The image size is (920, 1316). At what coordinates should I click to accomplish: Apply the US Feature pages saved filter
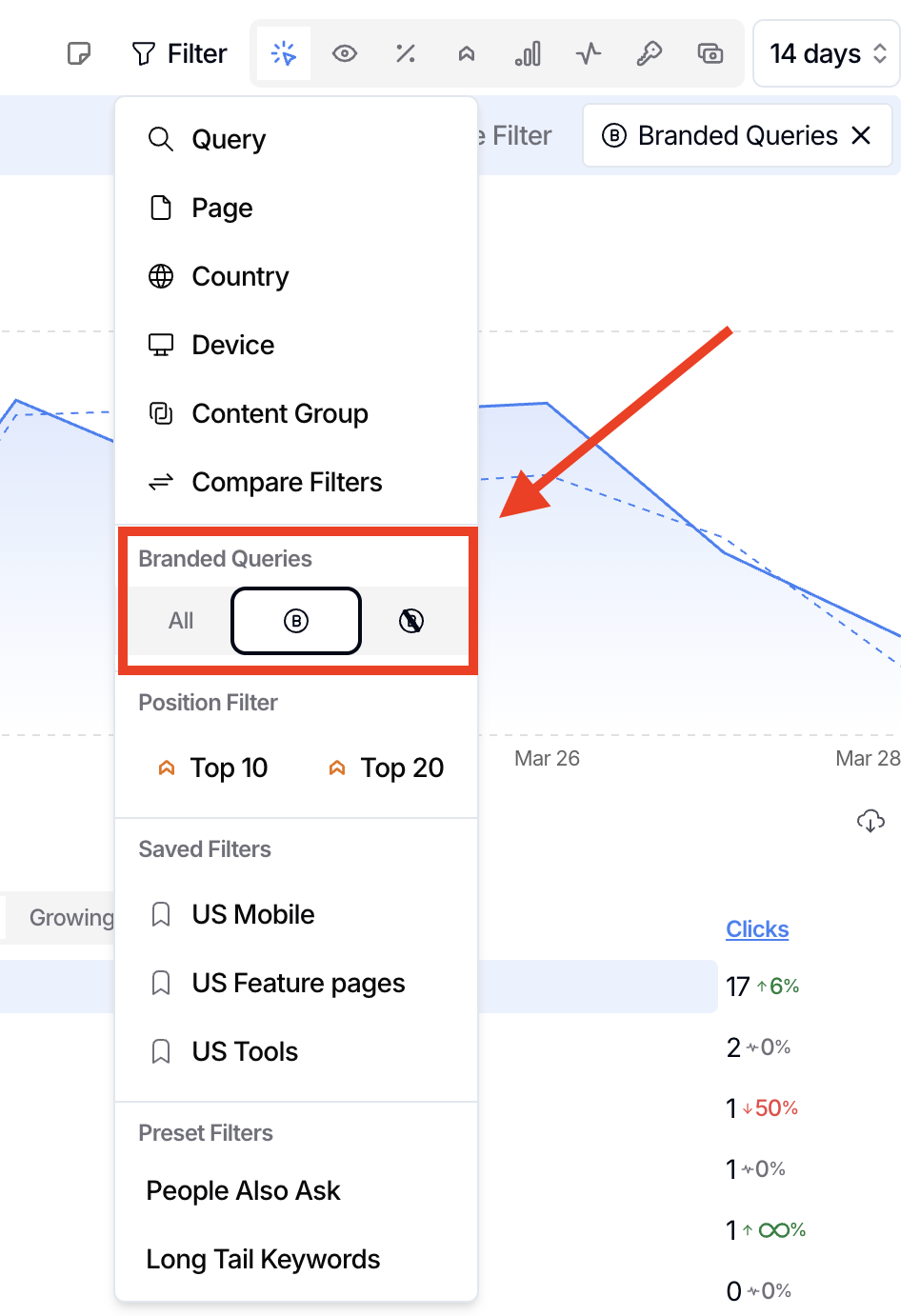pos(298,983)
